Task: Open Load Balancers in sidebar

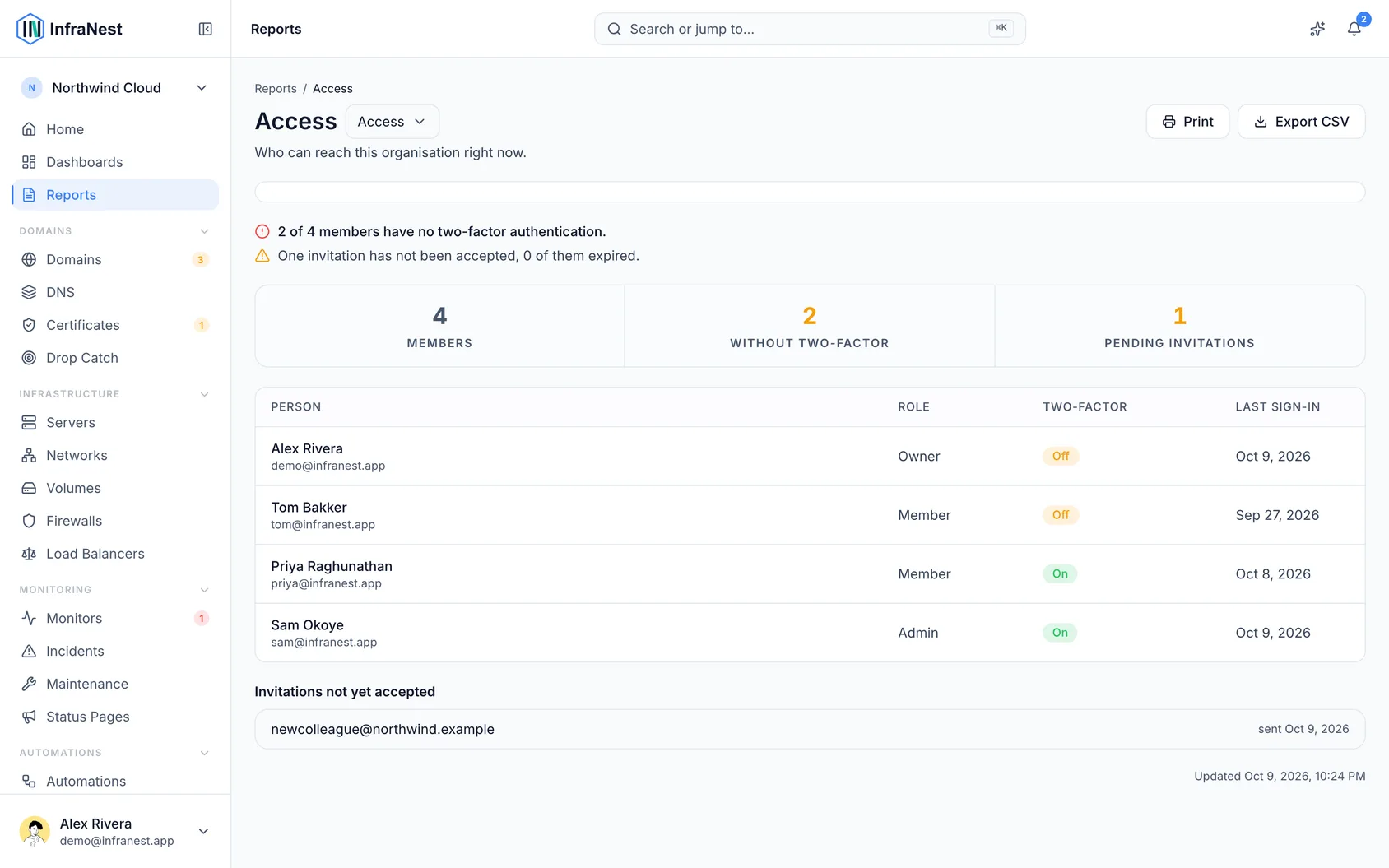Action: click(x=115, y=554)
